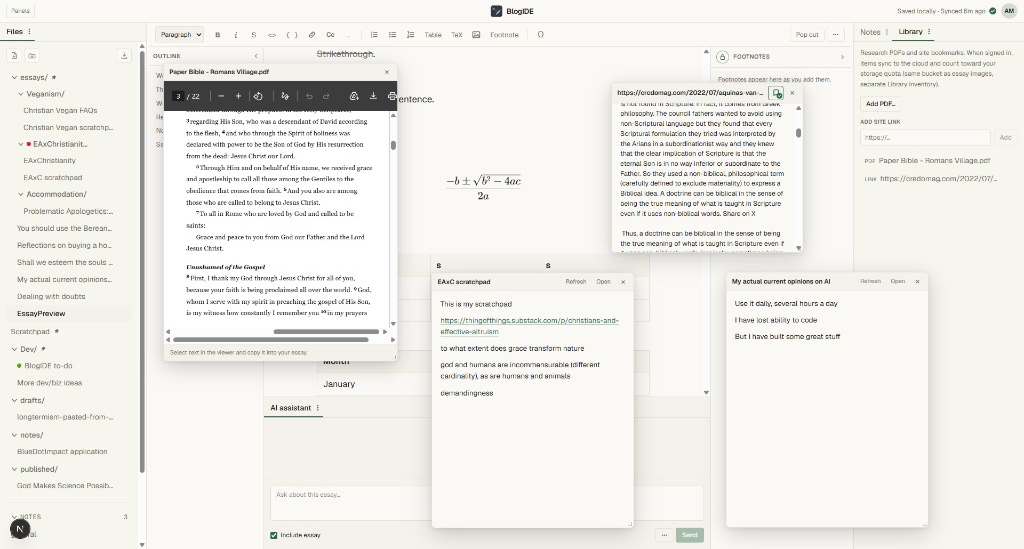The image size is (1024, 549).
Task: Undo the last action in the PDF viewer
Action: point(310,96)
